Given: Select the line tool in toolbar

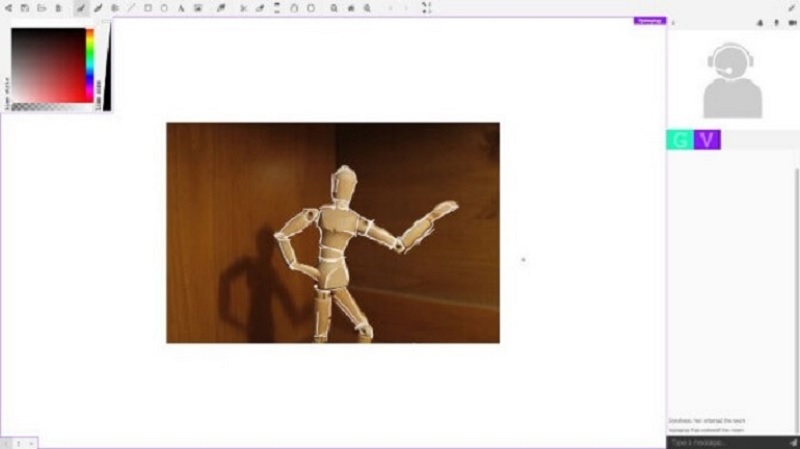Looking at the screenshot, I should pos(131,8).
